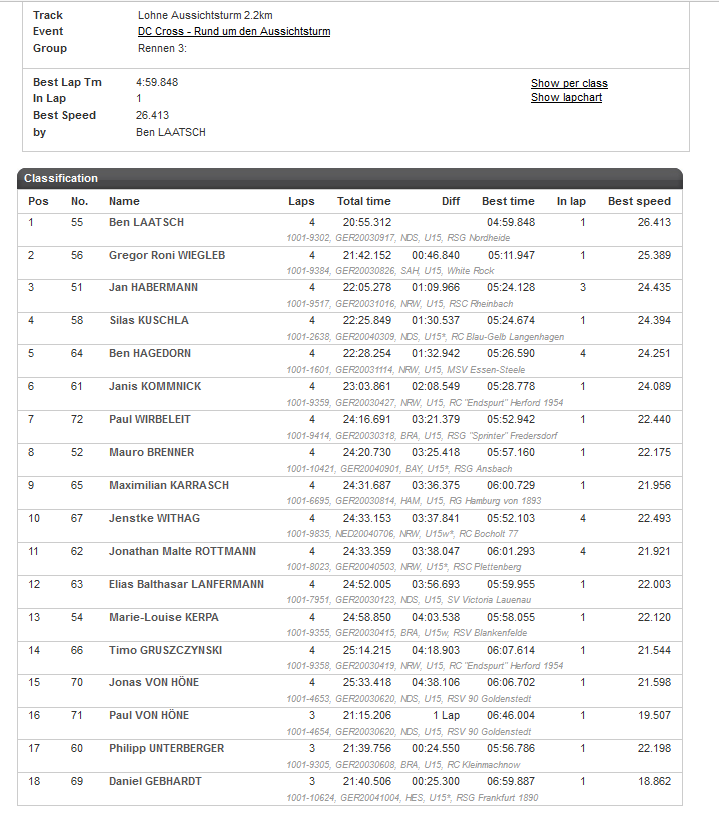This screenshot has width=719, height=827.
Task: Select Ben HAGEDORN in the classification
Action: (x=149, y=354)
